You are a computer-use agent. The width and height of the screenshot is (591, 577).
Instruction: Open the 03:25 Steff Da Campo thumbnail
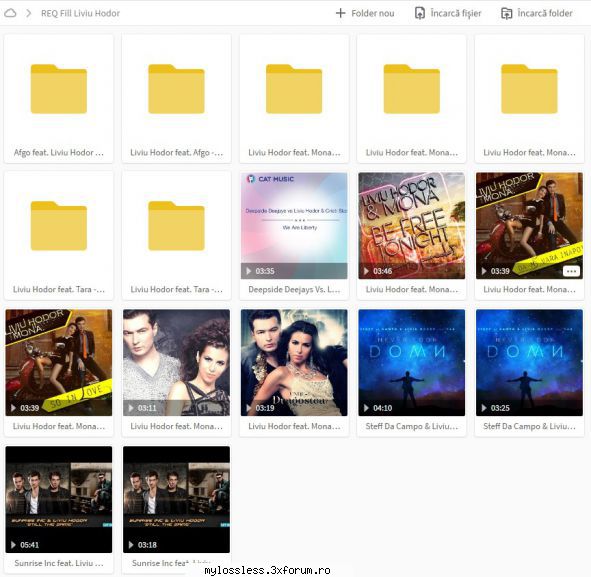(x=529, y=363)
